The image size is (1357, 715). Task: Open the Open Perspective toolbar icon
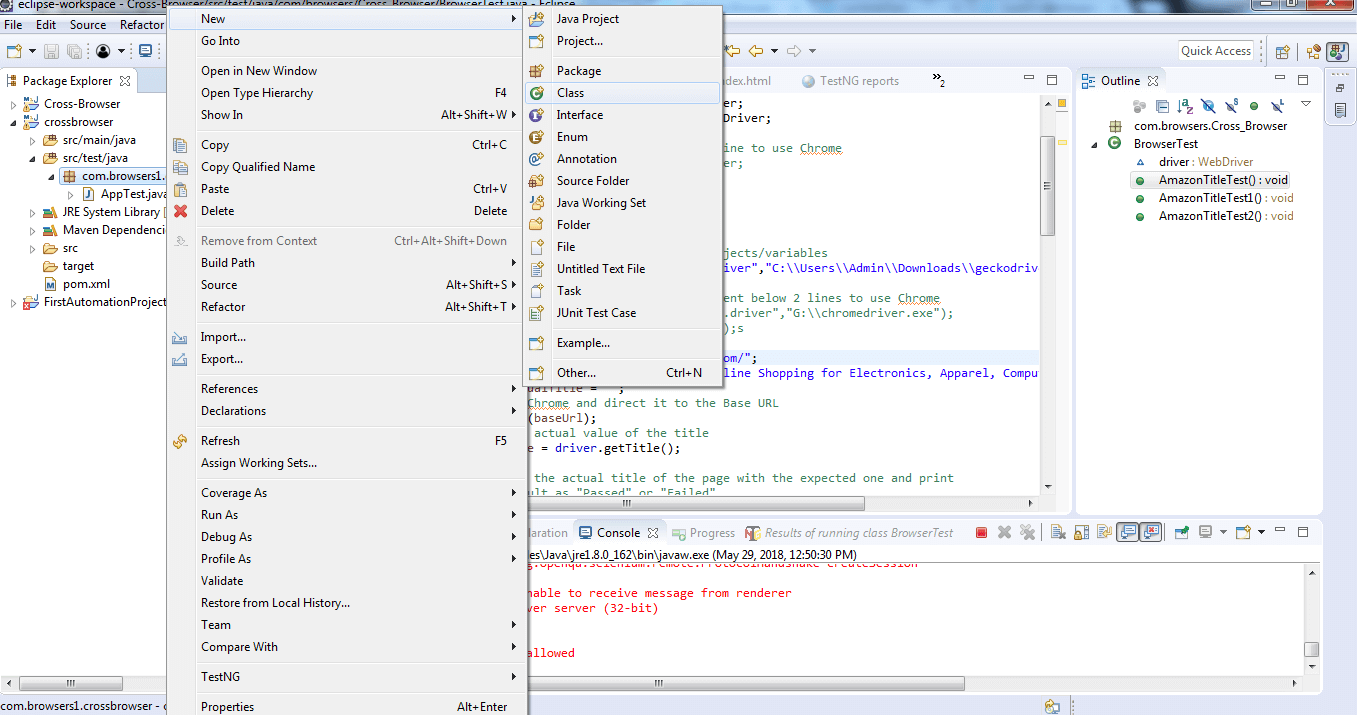tap(1282, 51)
